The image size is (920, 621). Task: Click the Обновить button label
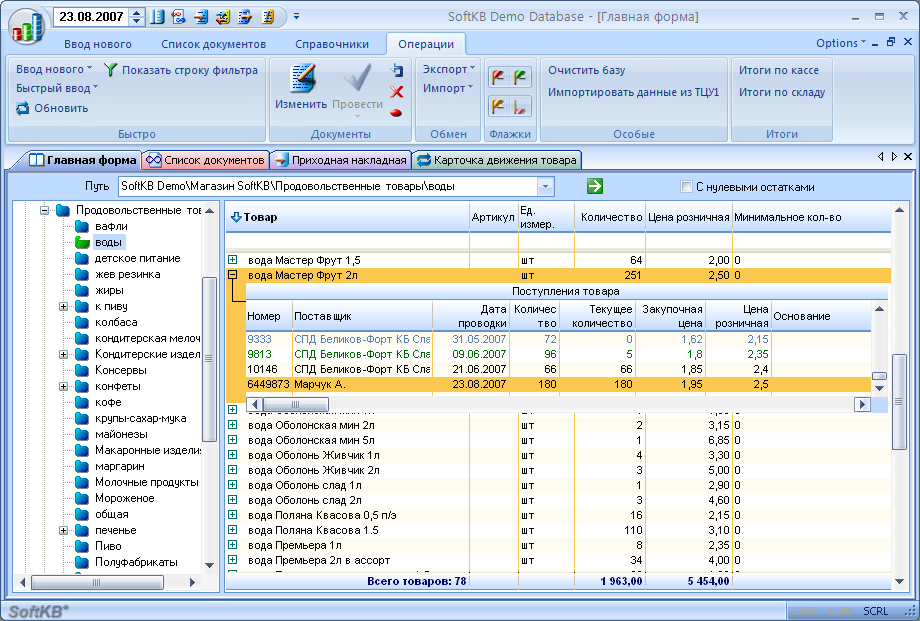[x=61, y=108]
